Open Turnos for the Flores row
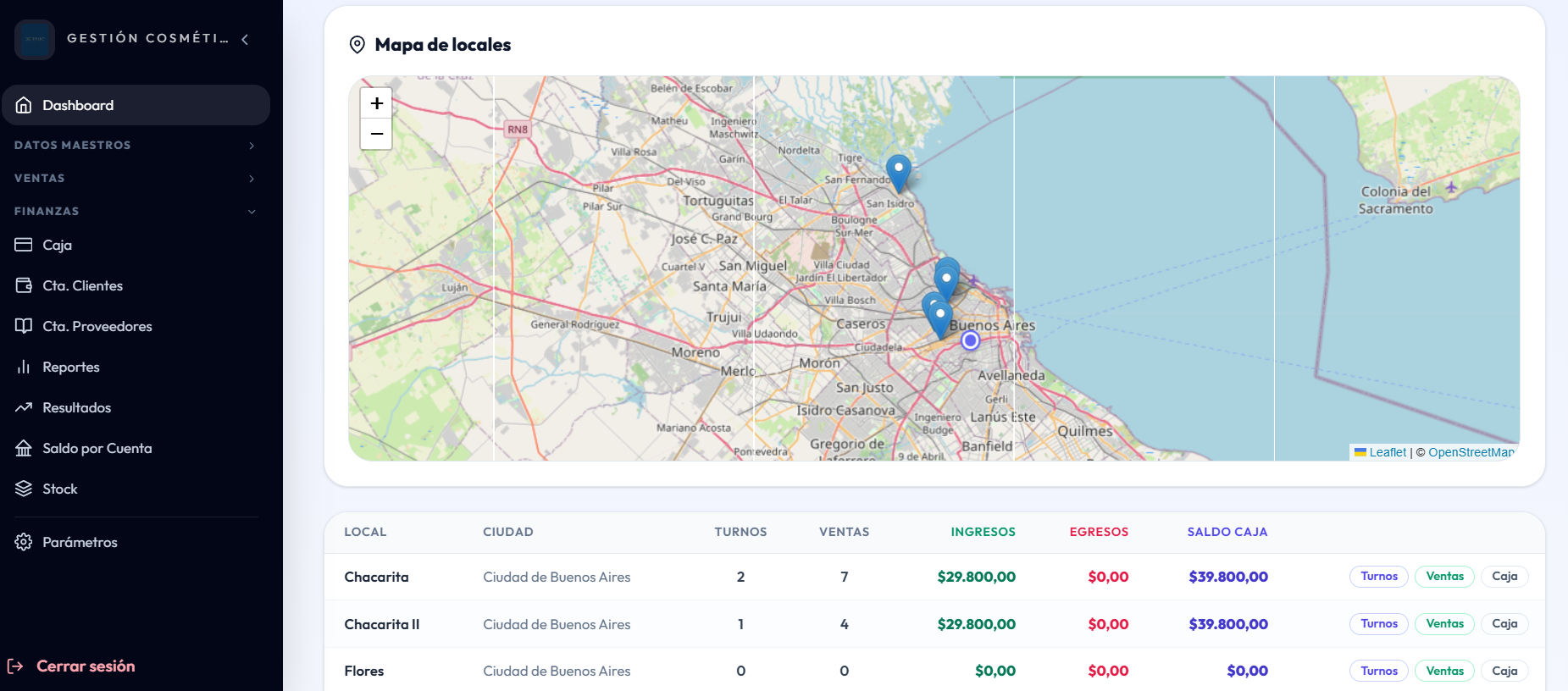The height and width of the screenshot is (691, 1568). (x=1379, y=671)
